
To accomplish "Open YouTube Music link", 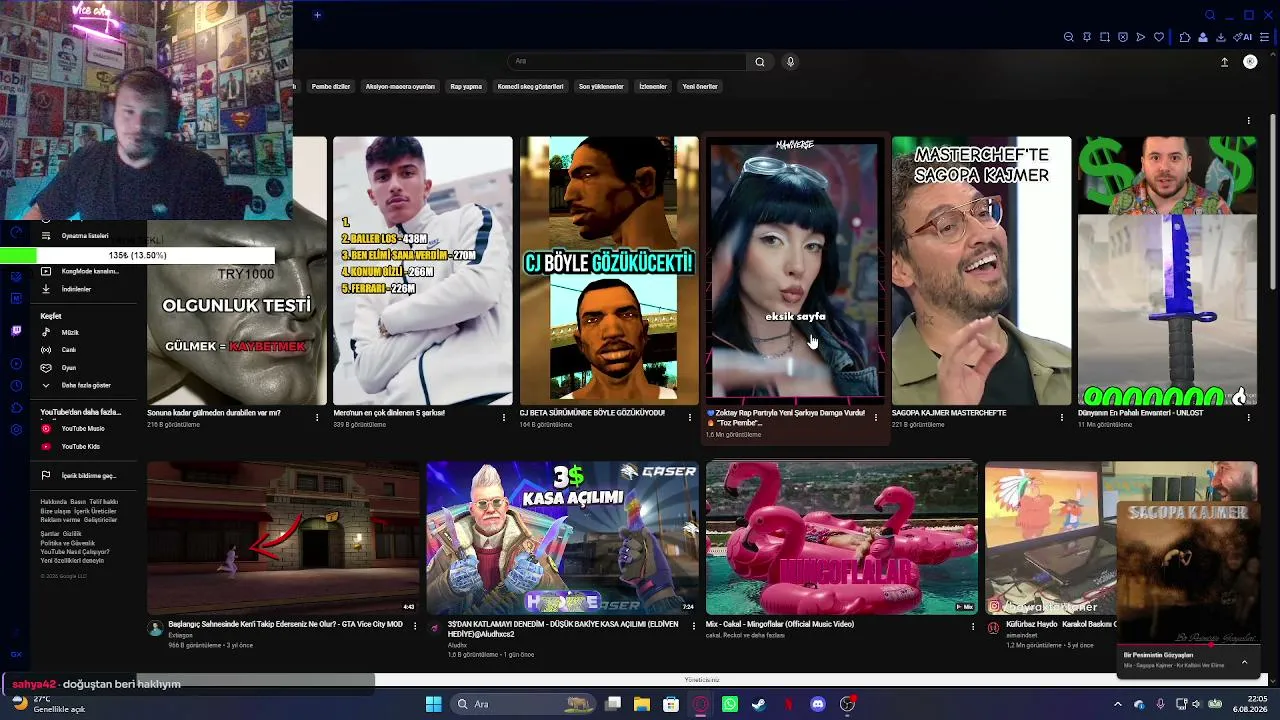I will click(x=82, y=429).
